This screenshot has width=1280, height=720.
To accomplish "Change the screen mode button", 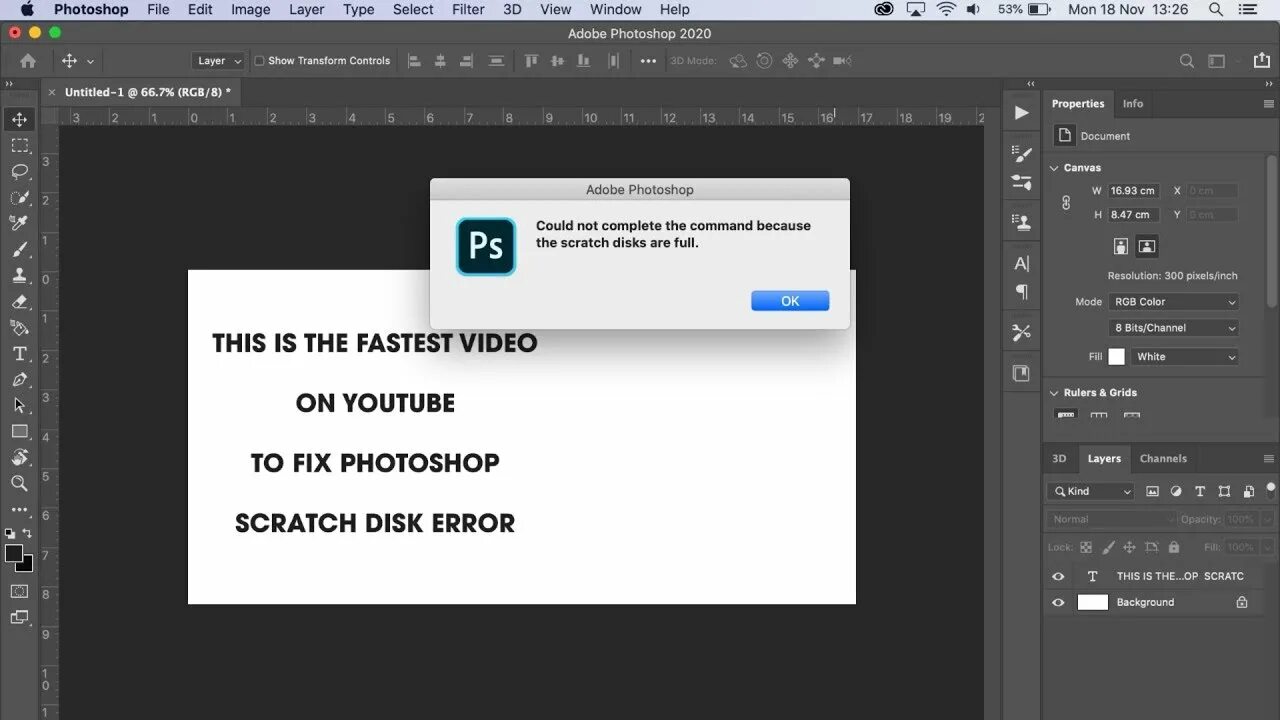I will pyautogui.click(x=19, y=618).
